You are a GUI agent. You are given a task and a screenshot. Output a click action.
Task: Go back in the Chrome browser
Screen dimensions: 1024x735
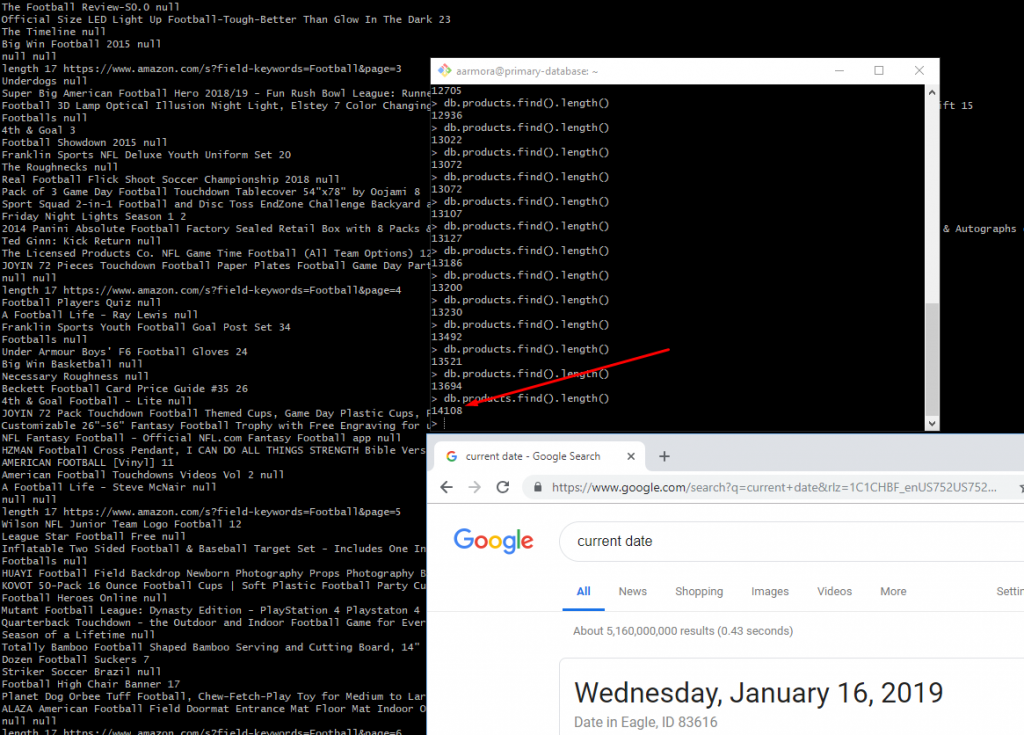pyautogui.click(x=446, y=487)
